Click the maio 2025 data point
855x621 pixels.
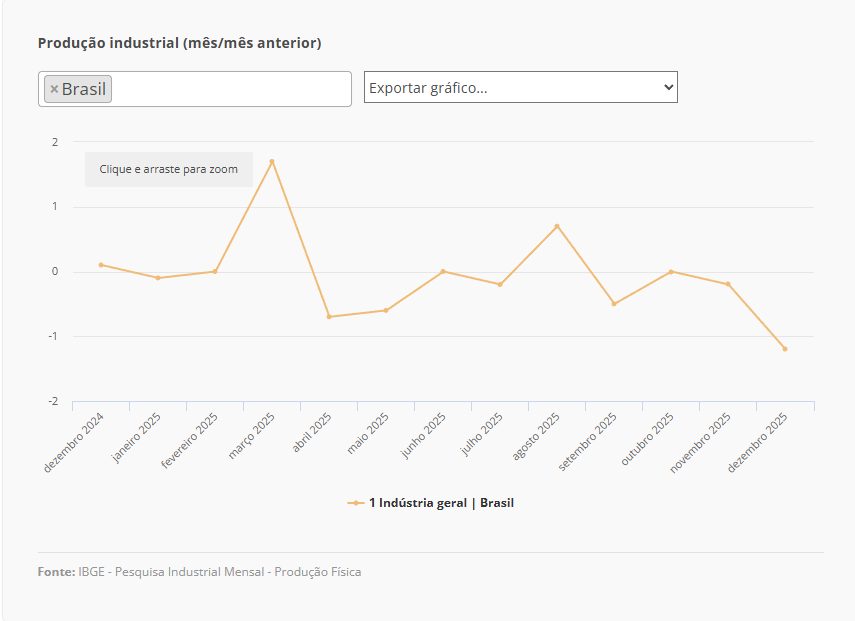386,310
